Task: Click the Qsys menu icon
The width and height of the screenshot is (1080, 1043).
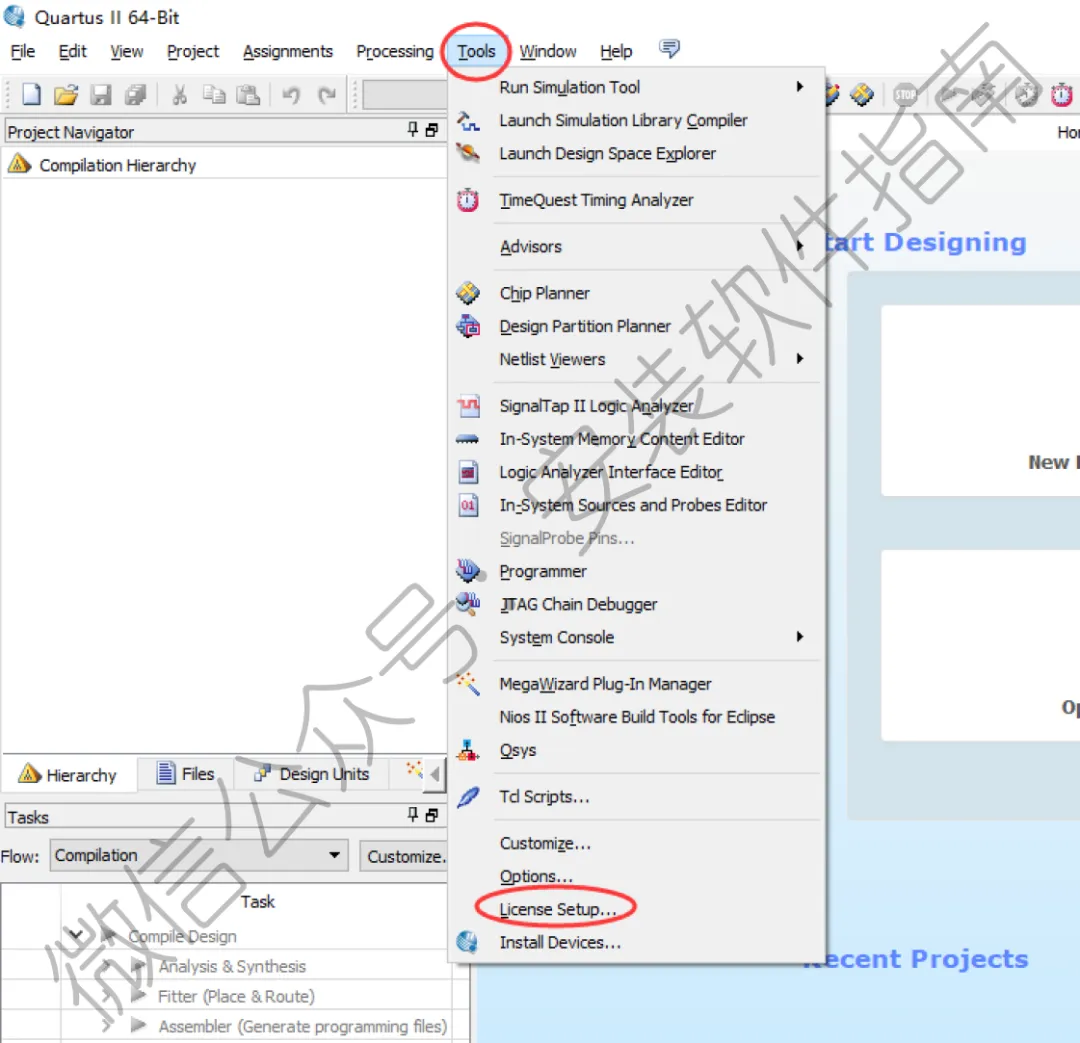Action: (x=468, y=750)
